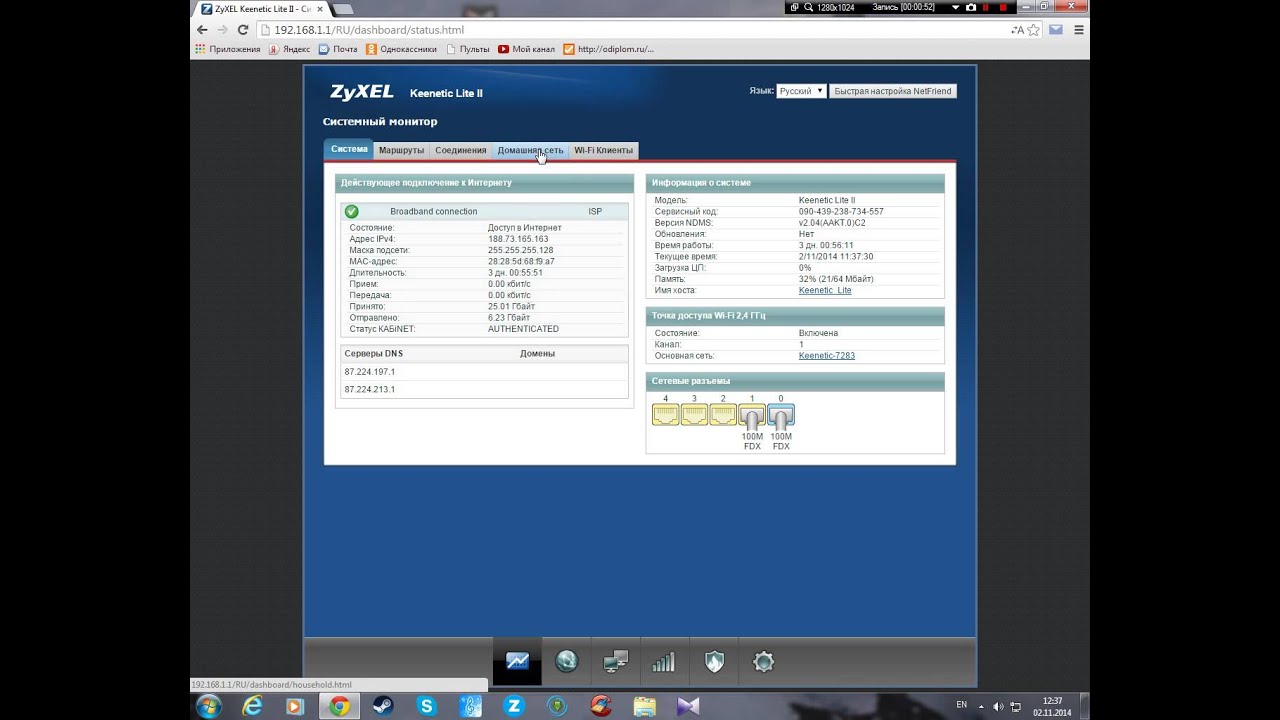Click the blue WAN port 0 icon
1280x720 pixels.
click(x=781, y=415)
